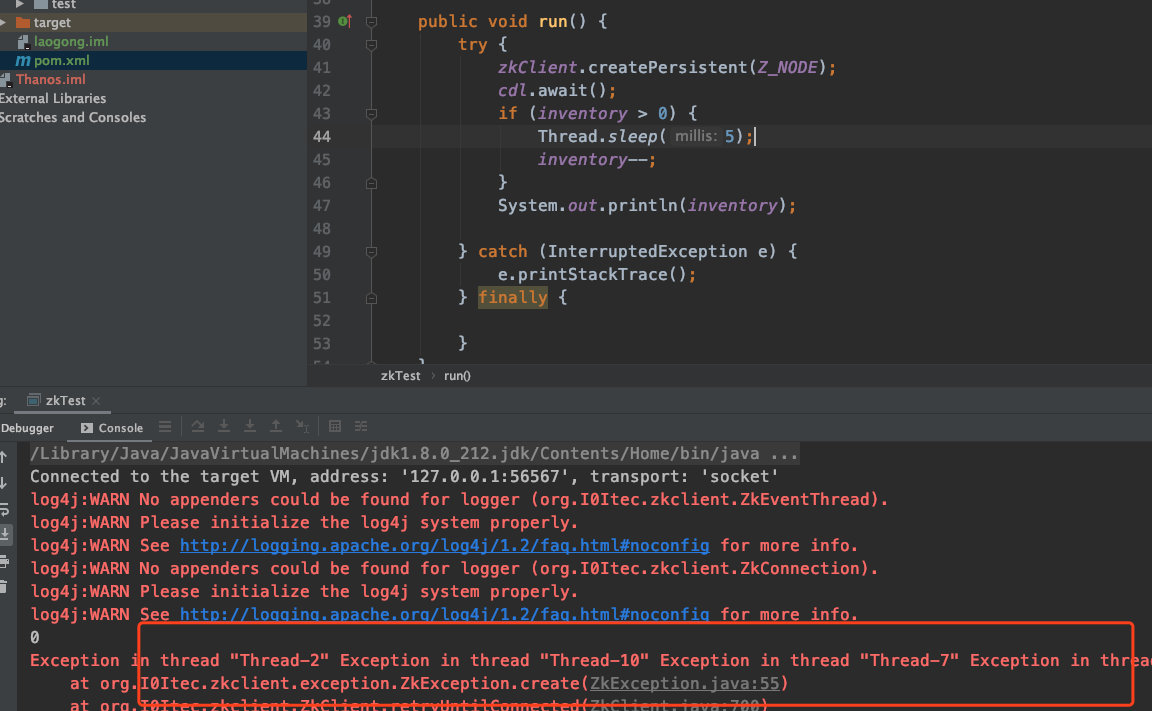Click the Step Over debugger icon
The height and width of the screenshot is (711, 1152).
pyautogui.click(x=198, y=426)
